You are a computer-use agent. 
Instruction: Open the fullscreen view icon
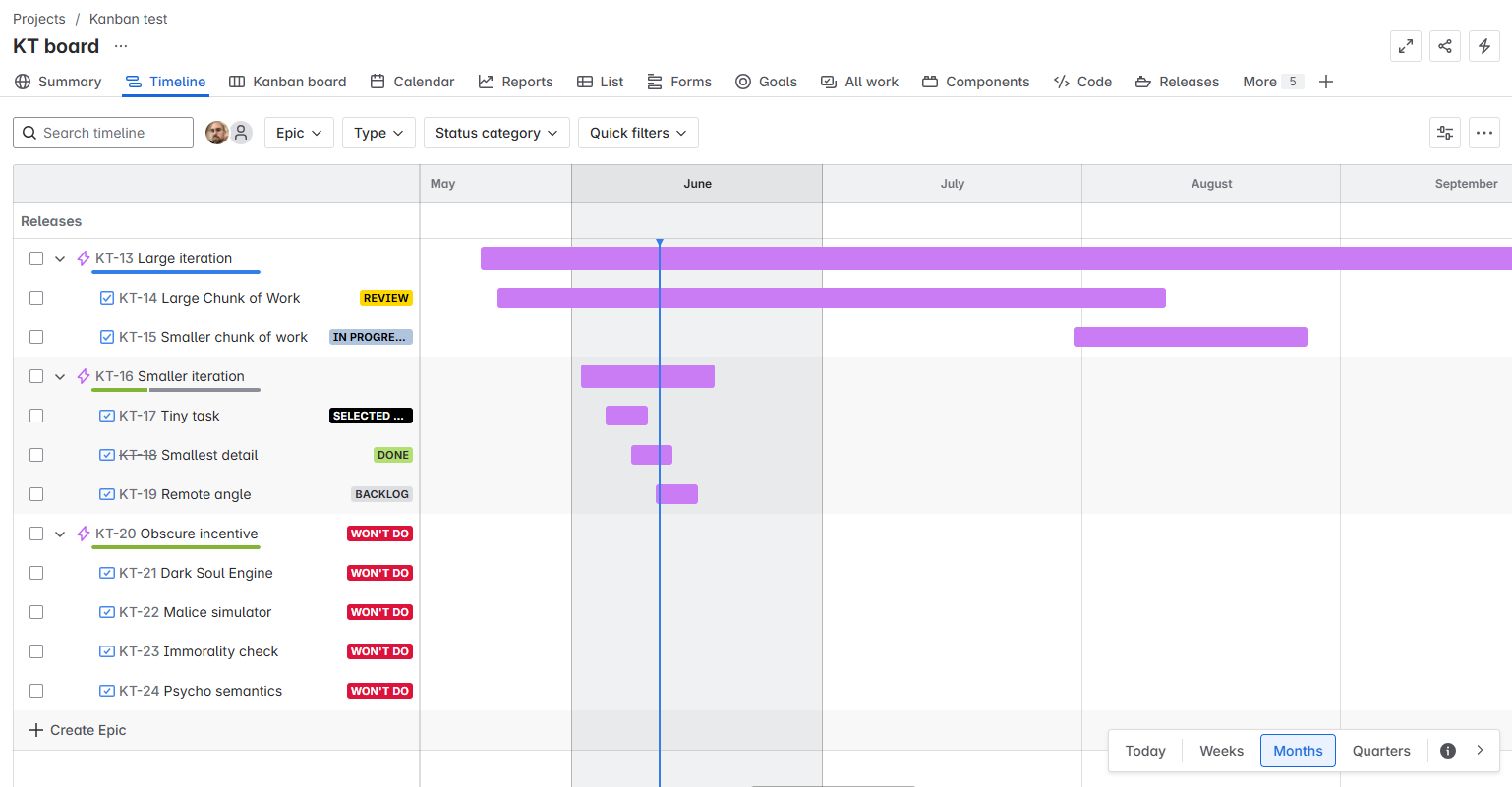click(x=1405, y=45)
